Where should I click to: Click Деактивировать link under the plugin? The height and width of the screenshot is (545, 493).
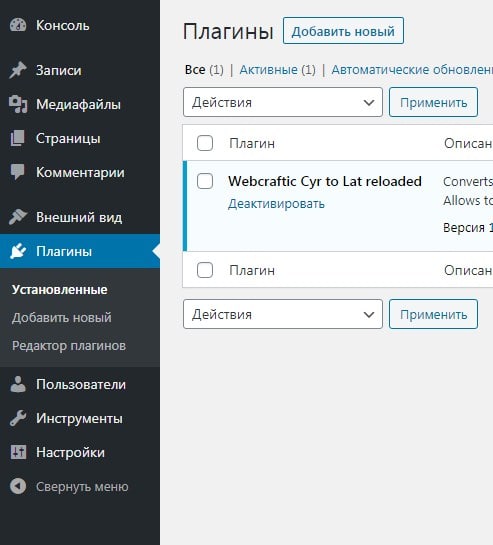pos(276,204)
